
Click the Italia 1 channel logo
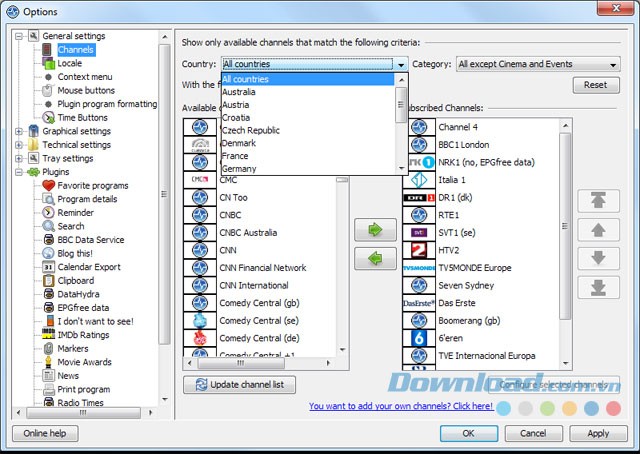419,179
